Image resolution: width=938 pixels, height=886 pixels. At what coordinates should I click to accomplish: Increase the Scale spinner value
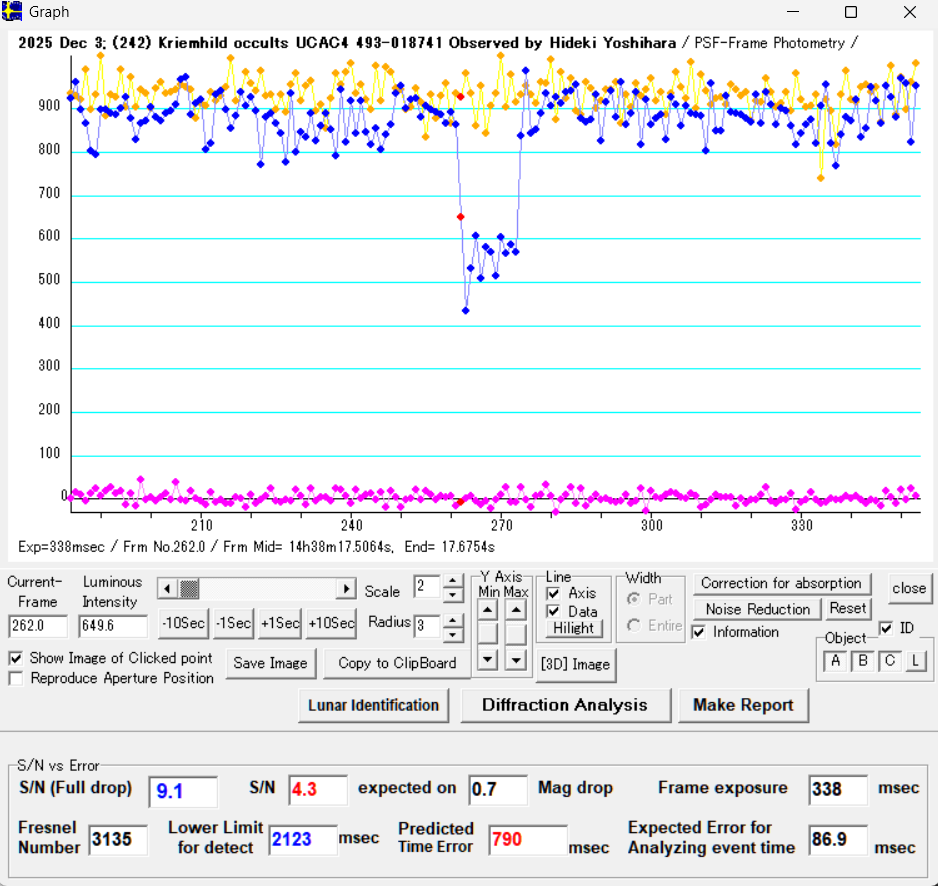pos(453,580)
